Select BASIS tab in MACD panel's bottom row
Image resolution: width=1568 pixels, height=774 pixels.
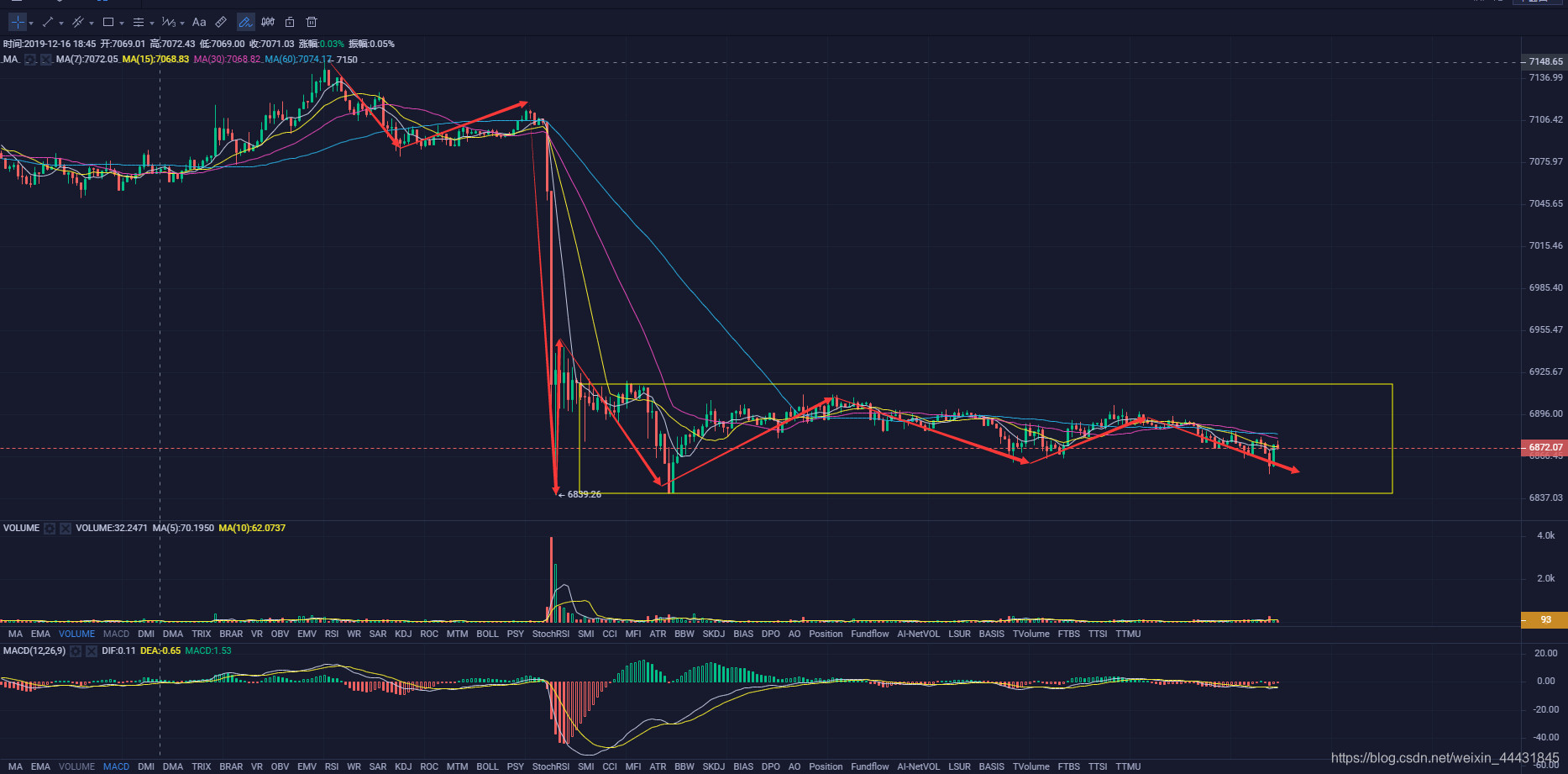tap(992, 767)
